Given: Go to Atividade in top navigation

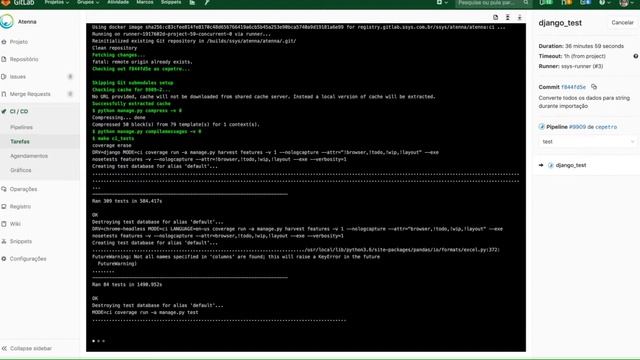Looking at the screenshot, I should tap(118, 2).
